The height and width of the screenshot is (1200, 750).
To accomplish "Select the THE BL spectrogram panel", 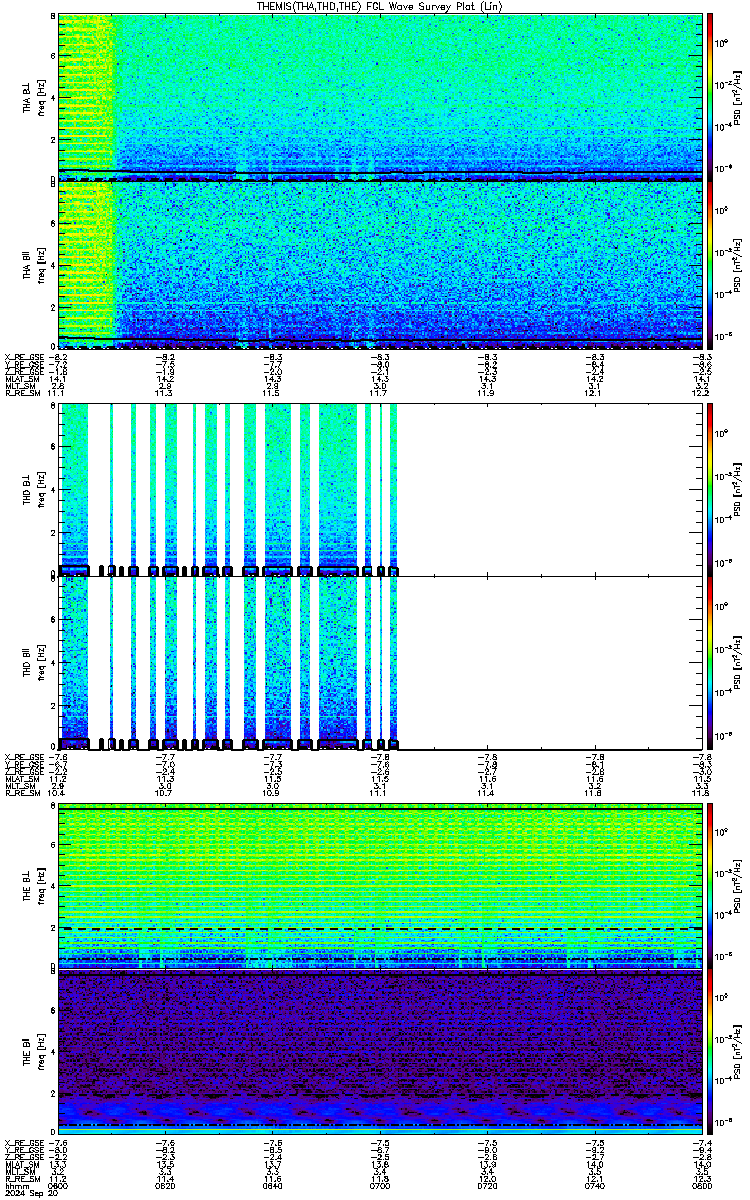I will (x=379, y=886).
